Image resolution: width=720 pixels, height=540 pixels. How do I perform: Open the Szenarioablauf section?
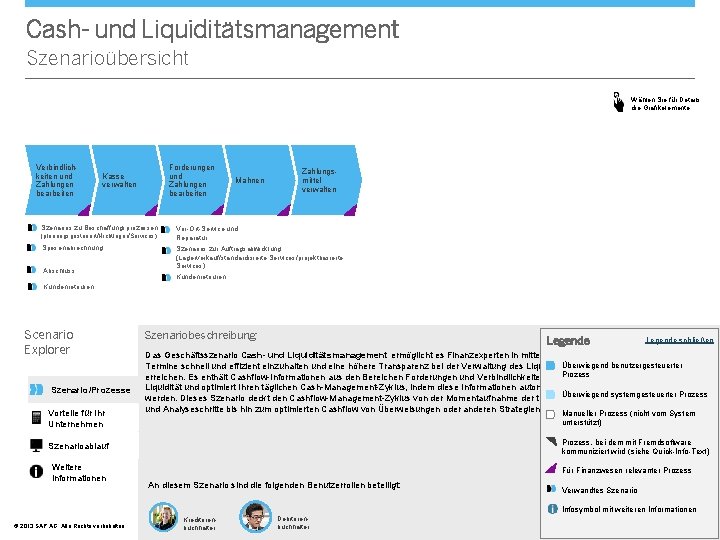click(x=79, y=446)
